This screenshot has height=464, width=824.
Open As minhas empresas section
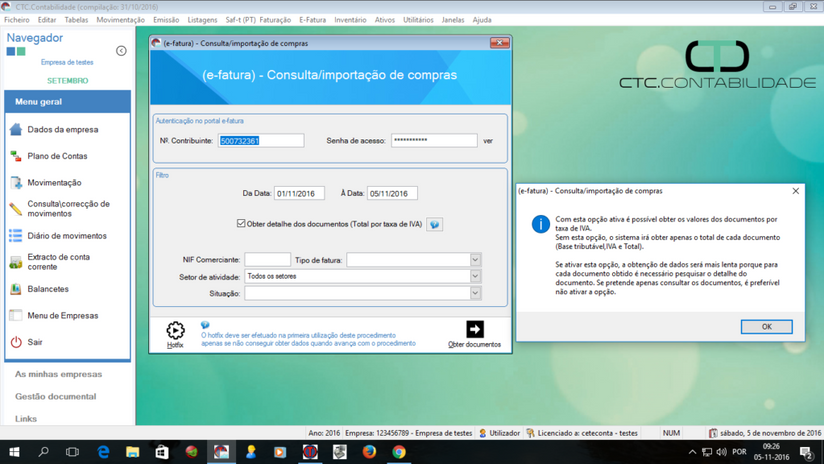(58, 374)
